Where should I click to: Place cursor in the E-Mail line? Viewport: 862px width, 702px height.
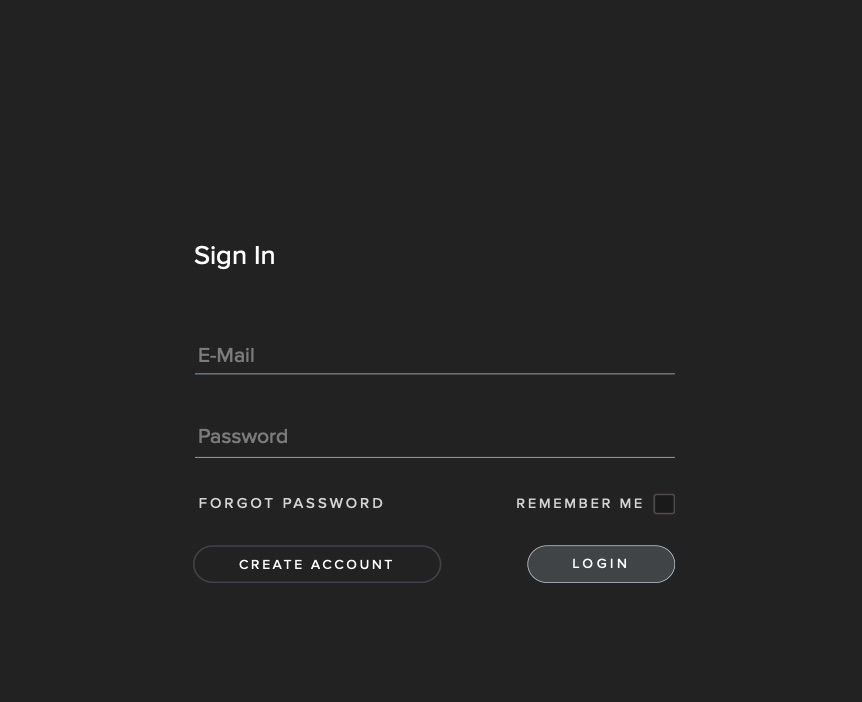434,355
